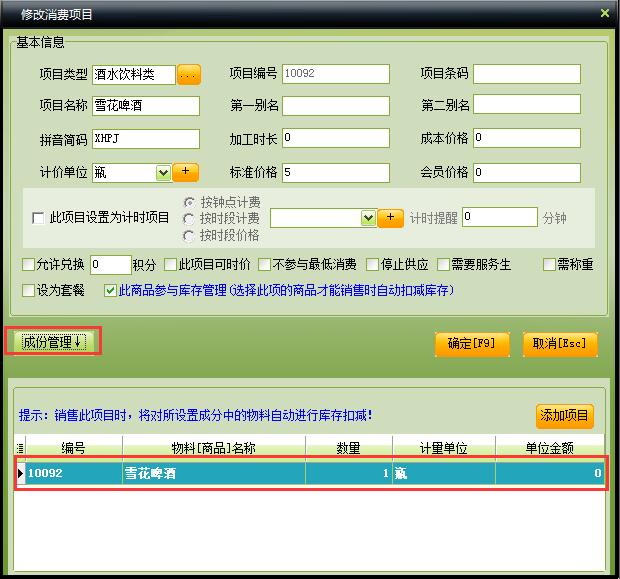Uncheck 此商品参与库存管理 checkbox

pyautogui.click(x=110, y=290)
